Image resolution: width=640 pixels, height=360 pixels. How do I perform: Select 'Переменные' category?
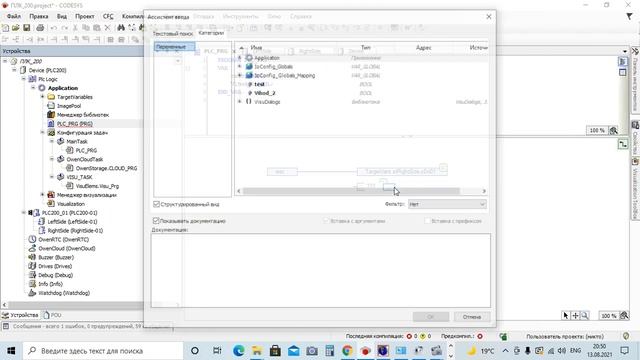(x=174, y=47)
